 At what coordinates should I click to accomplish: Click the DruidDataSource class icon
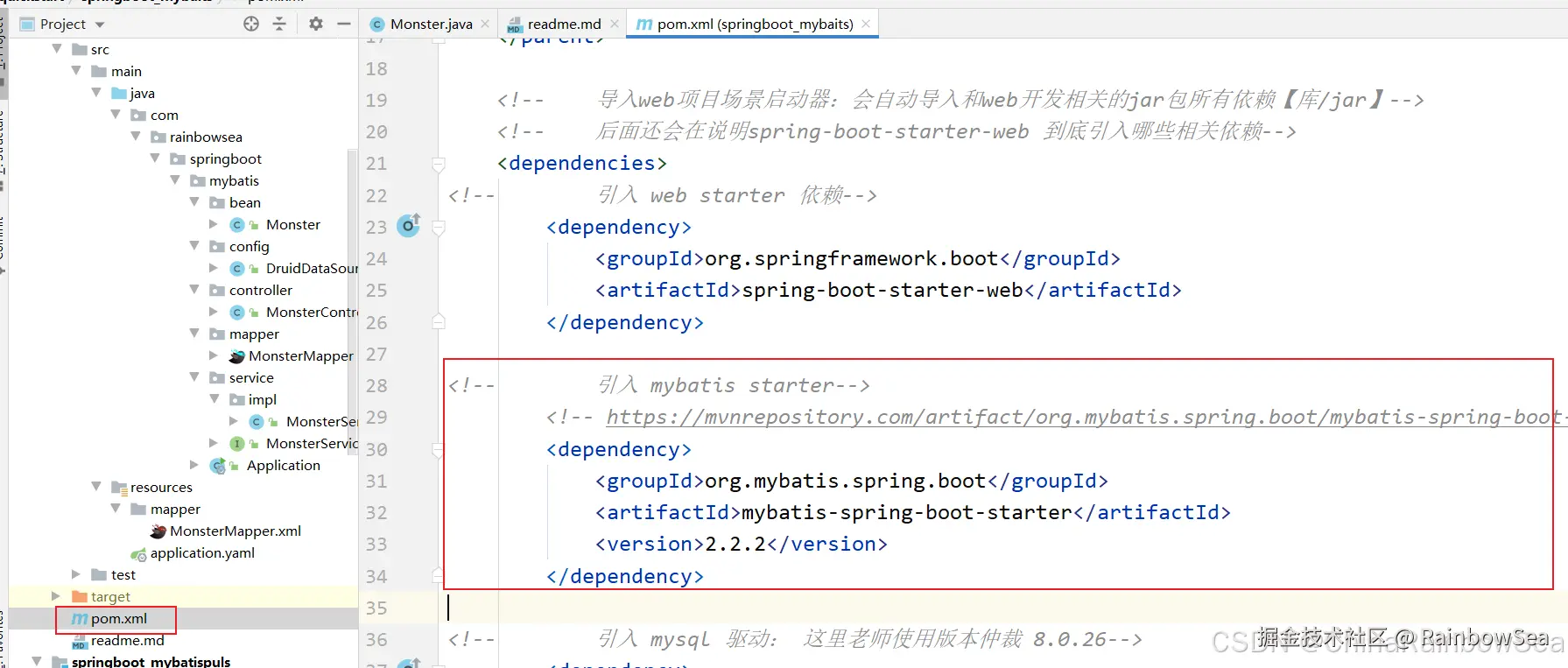pos(237,269)
